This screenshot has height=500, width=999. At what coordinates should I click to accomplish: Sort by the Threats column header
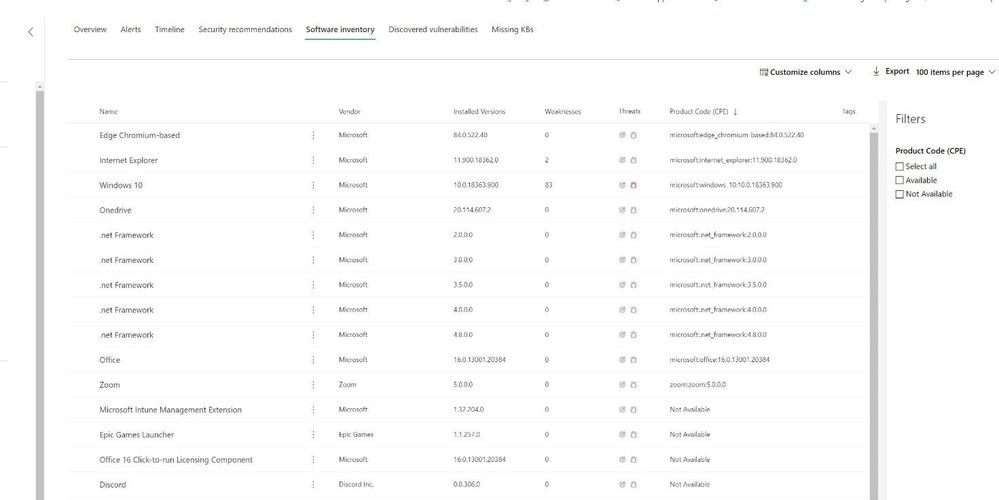(629, 111)
